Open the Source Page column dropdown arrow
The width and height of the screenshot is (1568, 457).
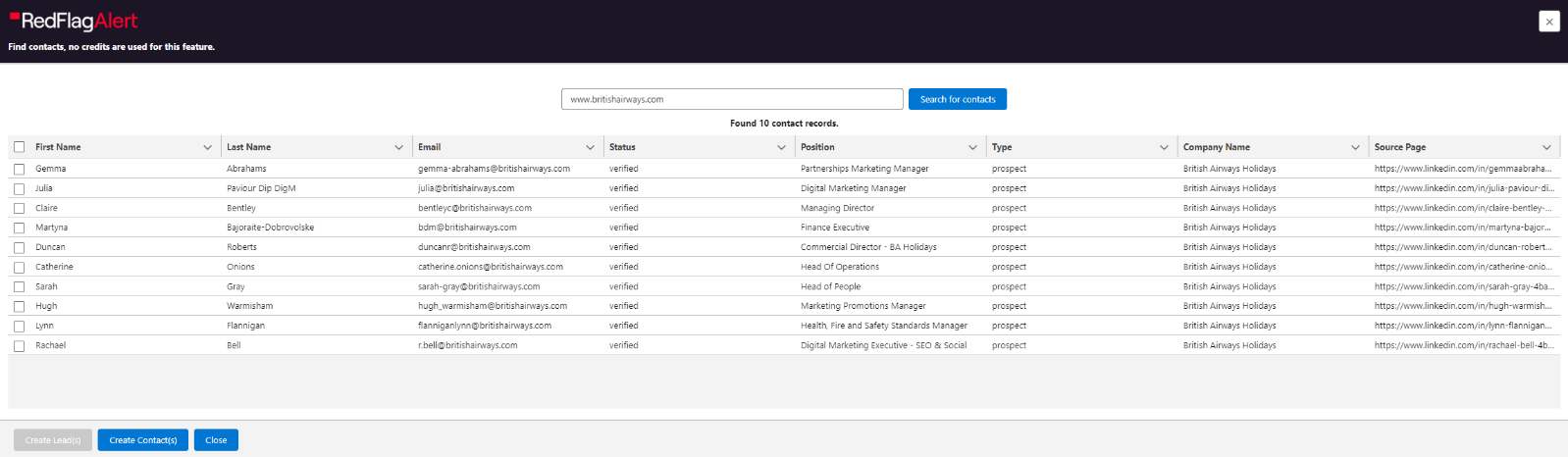point(1546,147)
